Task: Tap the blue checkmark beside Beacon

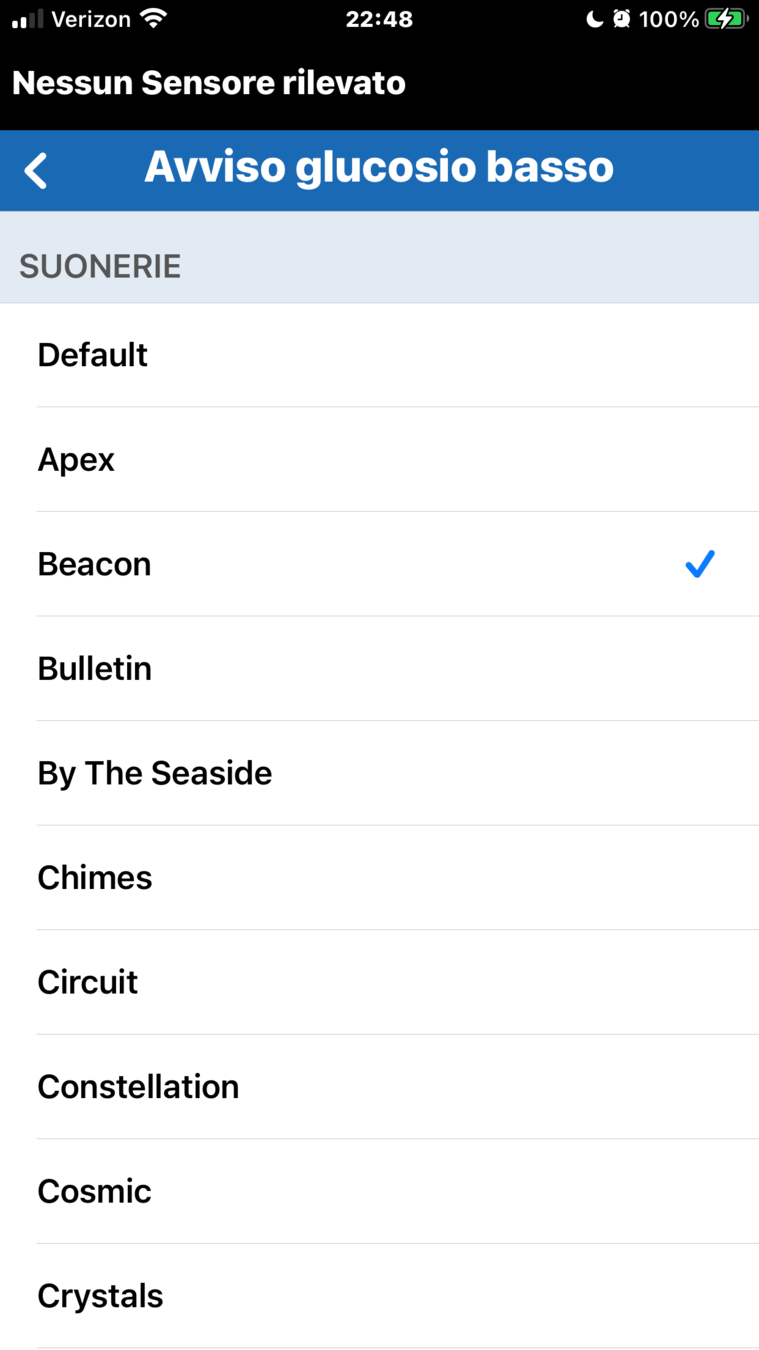Action: pyautogui.click(x=700, y=564)
